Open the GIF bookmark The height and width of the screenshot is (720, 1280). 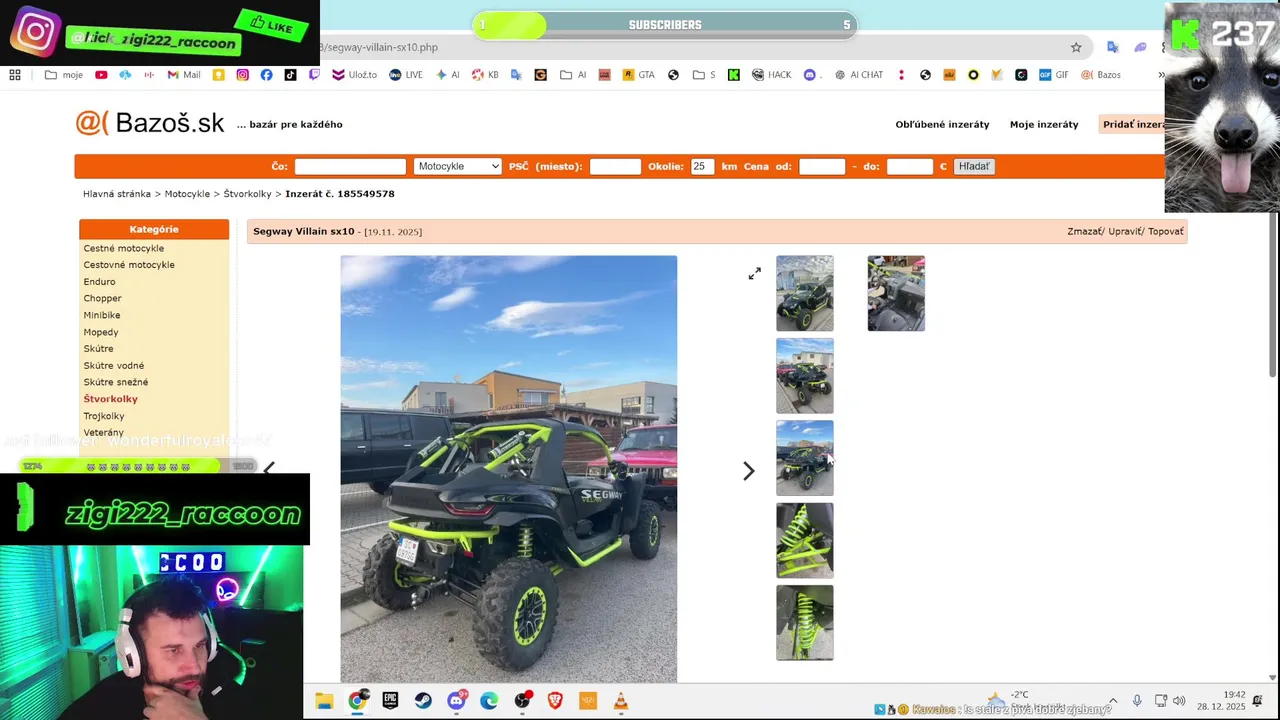coord(1053,75)
